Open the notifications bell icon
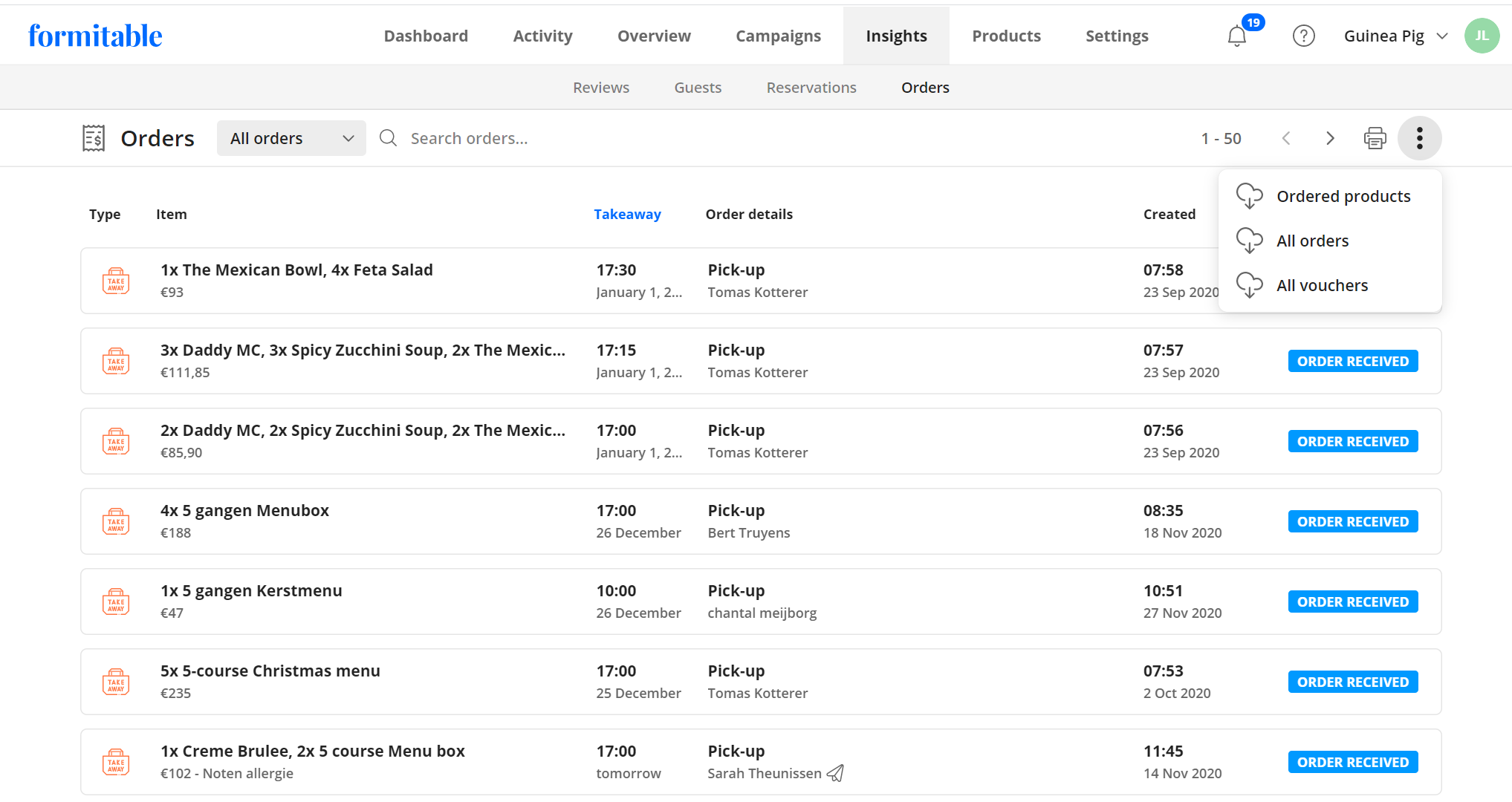The image size is (1512, 802). coord(1237,36)
